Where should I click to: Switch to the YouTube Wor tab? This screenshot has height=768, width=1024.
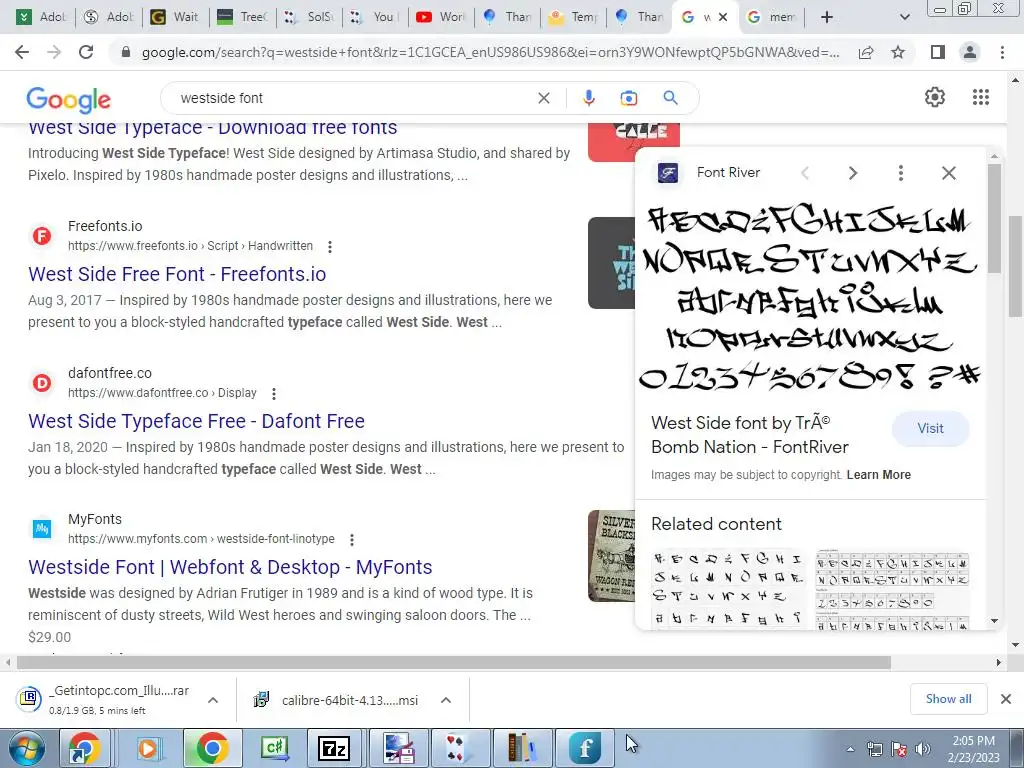click(x=441, y=17)
